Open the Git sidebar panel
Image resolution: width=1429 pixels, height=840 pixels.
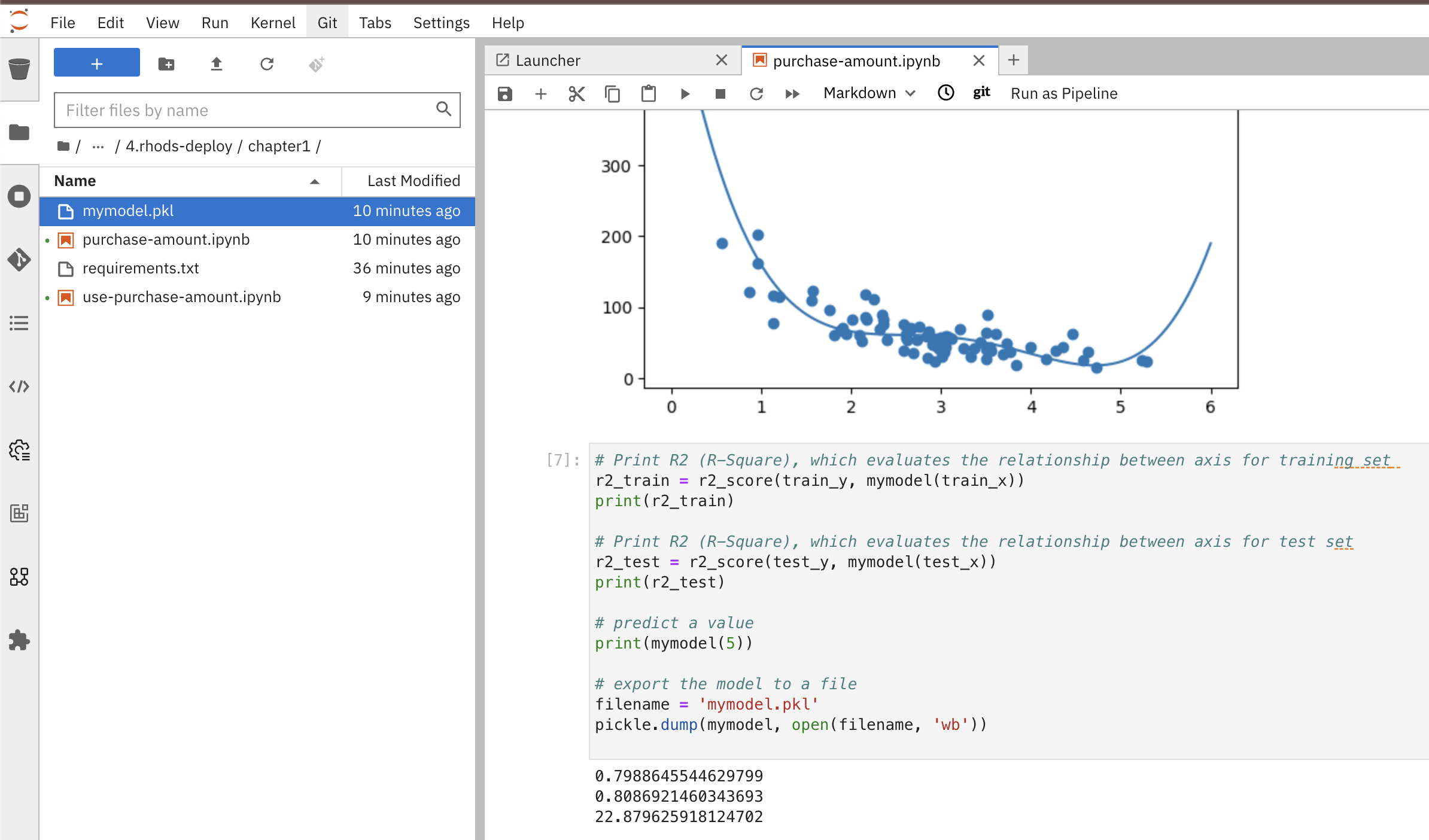point(19,260)
